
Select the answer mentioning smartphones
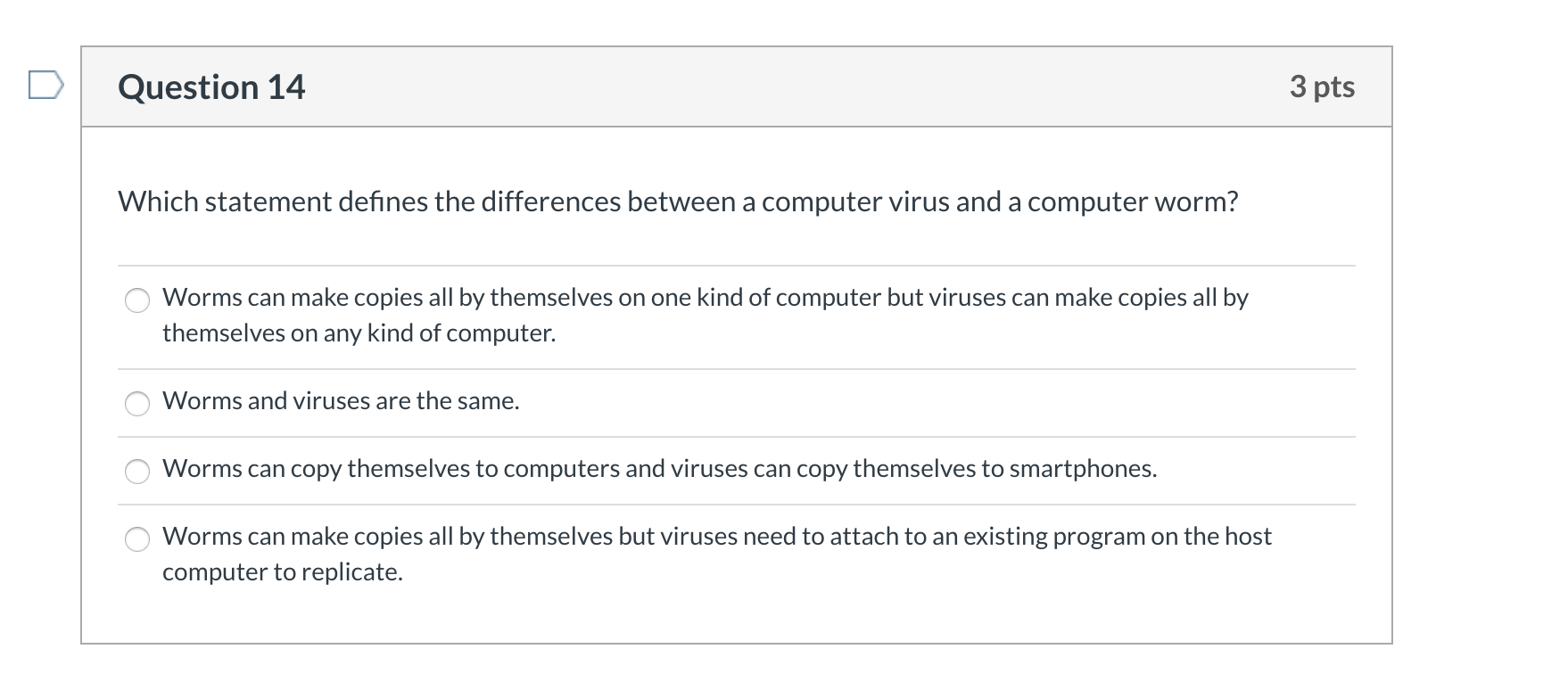coord(137,471)
